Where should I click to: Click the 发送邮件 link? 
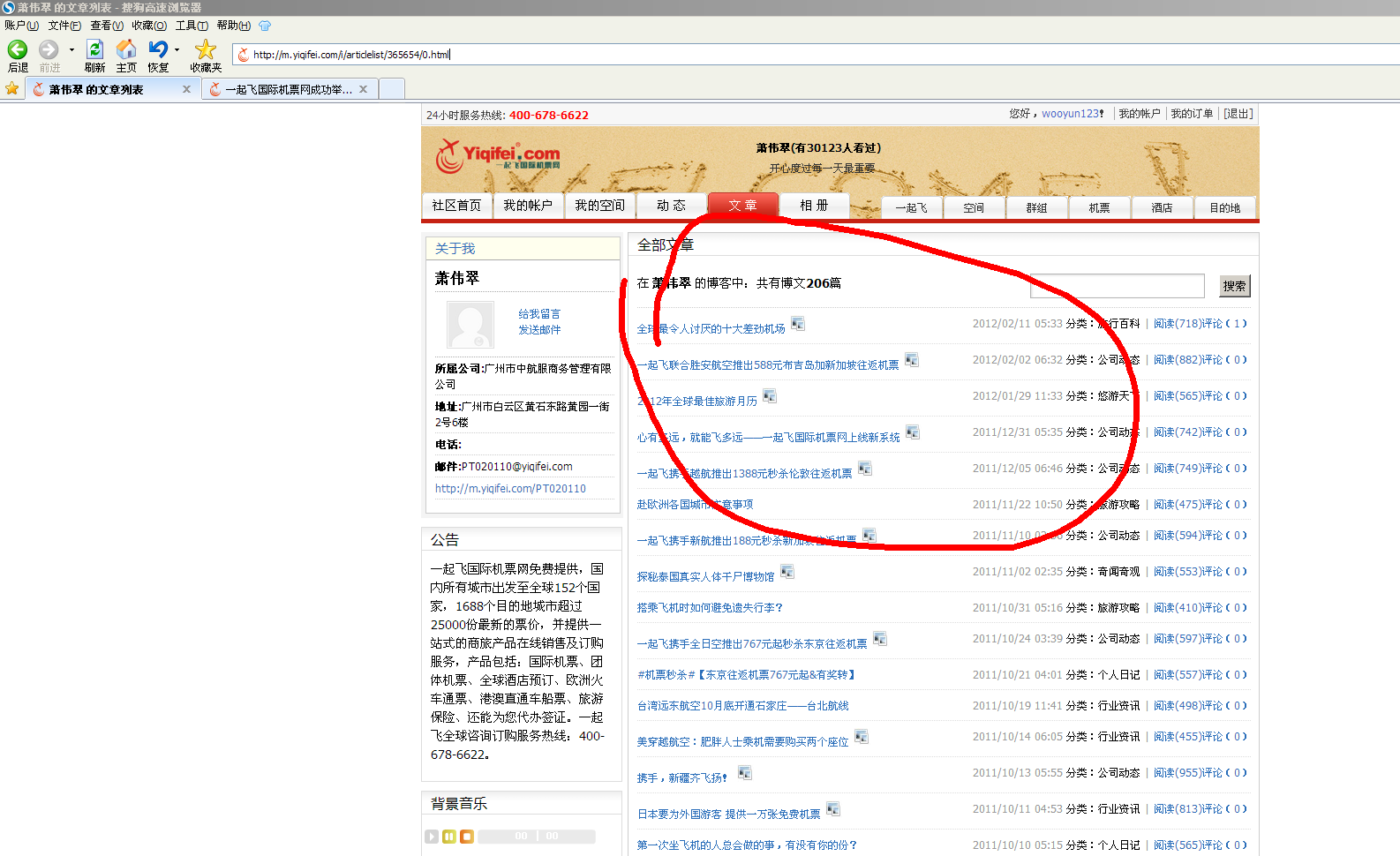[539, 330]
